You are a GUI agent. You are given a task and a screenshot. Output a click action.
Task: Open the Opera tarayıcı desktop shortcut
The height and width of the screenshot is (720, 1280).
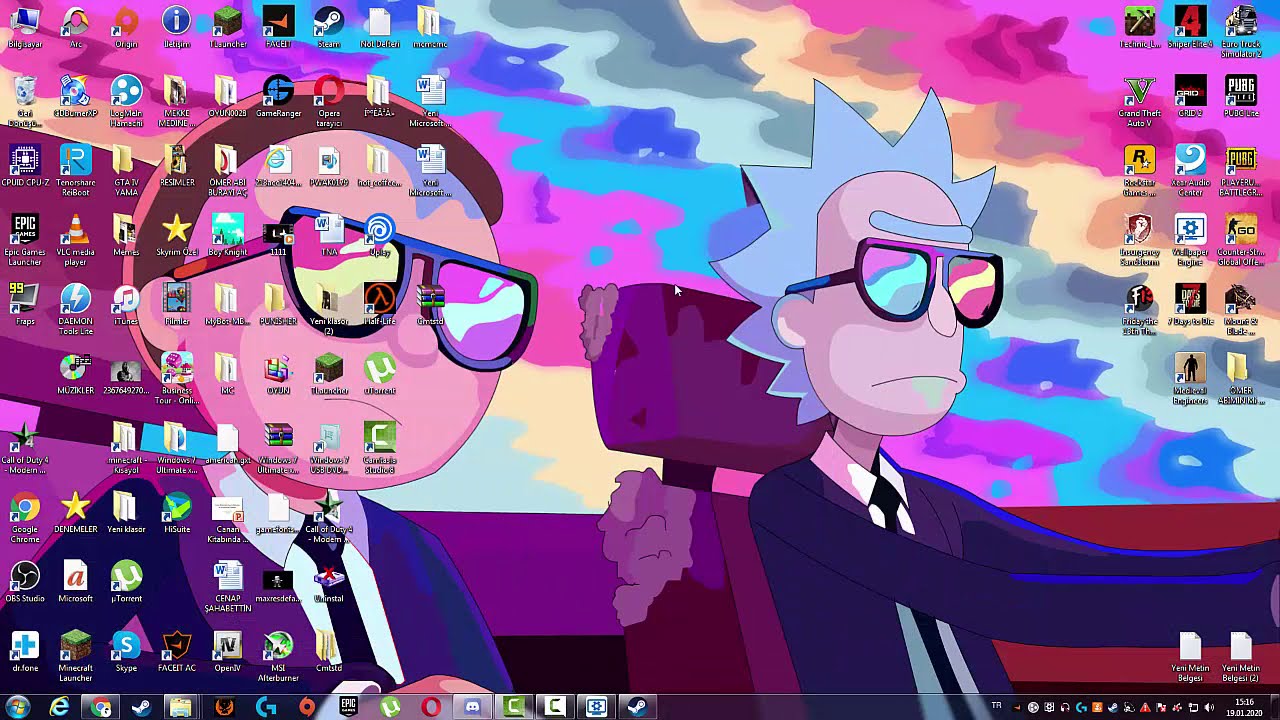click(329, 100)
